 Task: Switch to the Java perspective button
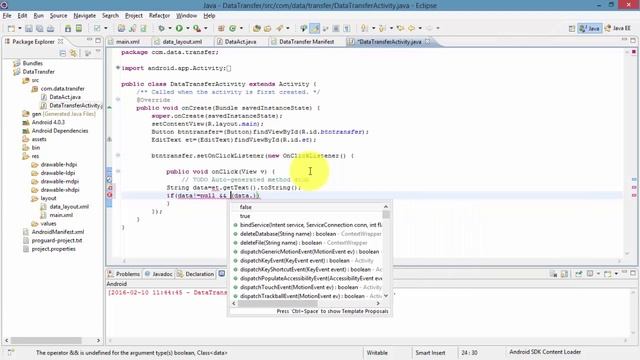click(590, 28)
